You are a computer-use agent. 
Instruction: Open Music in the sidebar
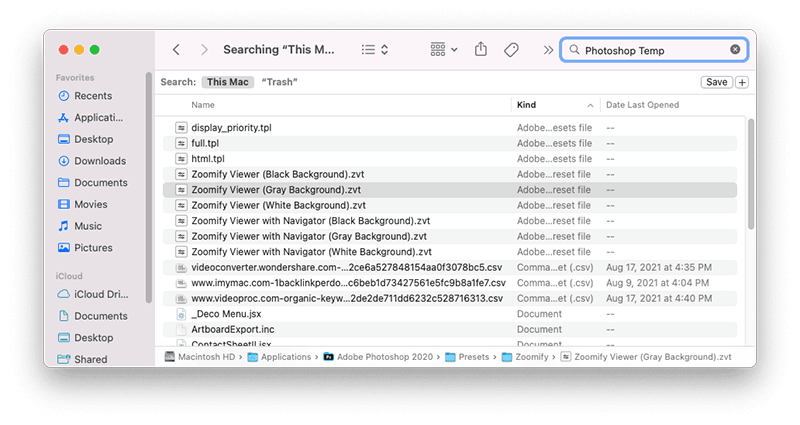[x=80, y=226]
